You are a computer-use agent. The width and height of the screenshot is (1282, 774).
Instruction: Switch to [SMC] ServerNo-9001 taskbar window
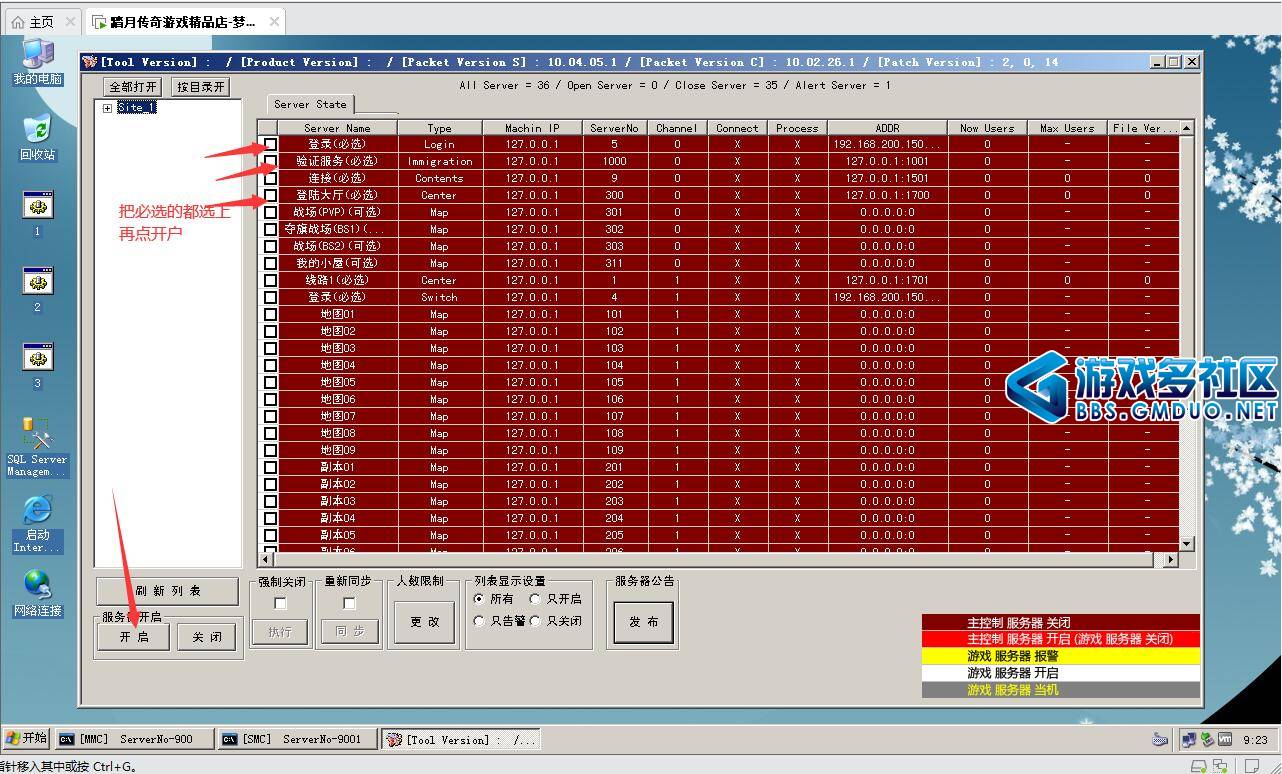(298, 739)
